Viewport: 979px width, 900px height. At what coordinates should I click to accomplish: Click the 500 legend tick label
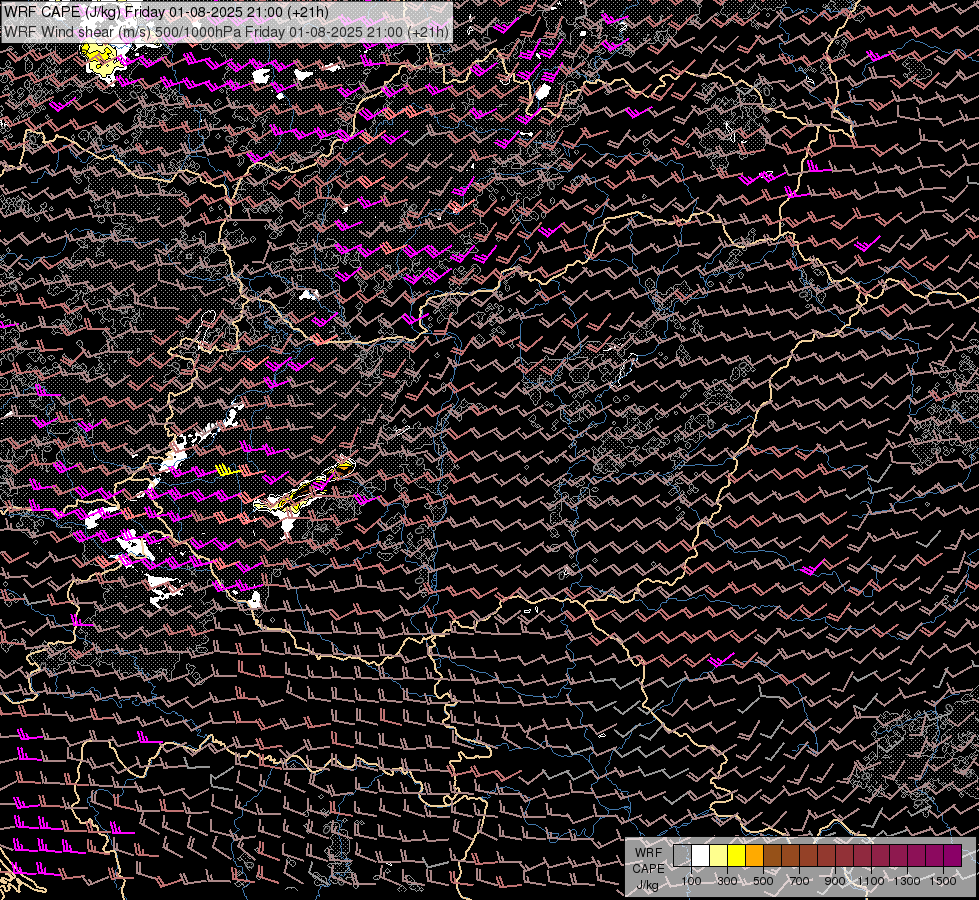click(x=763, y=881)
